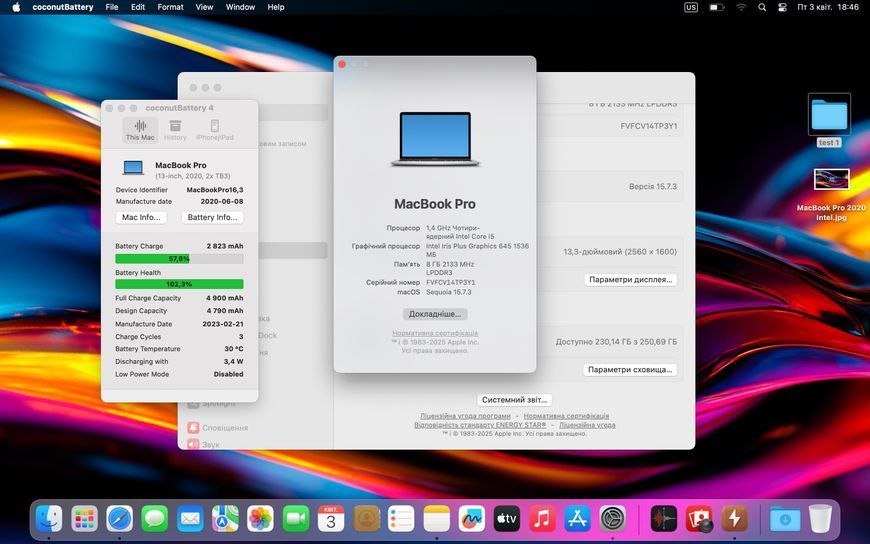Open Control Center in menu bar
The width and height of the screenshot is (870, 544).
point(782,7)
